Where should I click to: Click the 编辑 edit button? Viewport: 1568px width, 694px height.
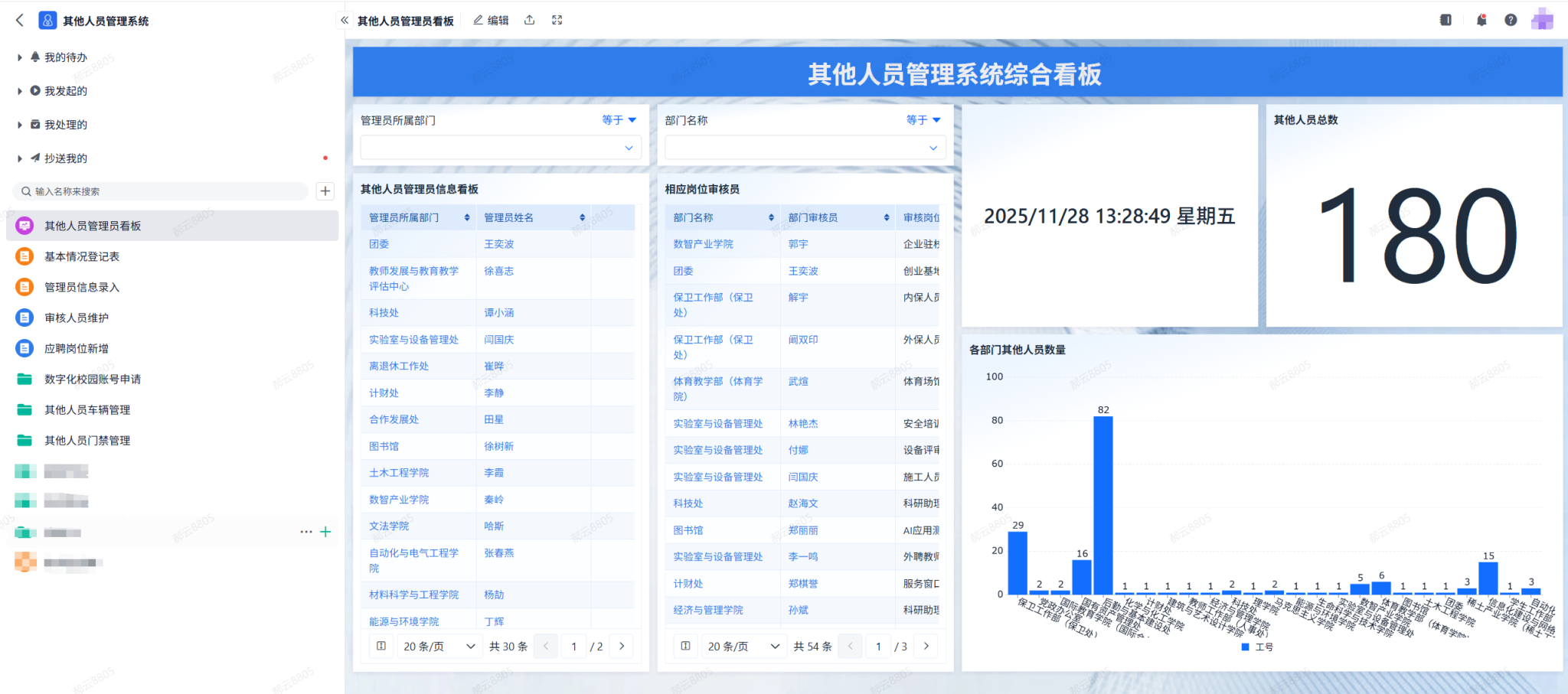click(x=491, y=20)
